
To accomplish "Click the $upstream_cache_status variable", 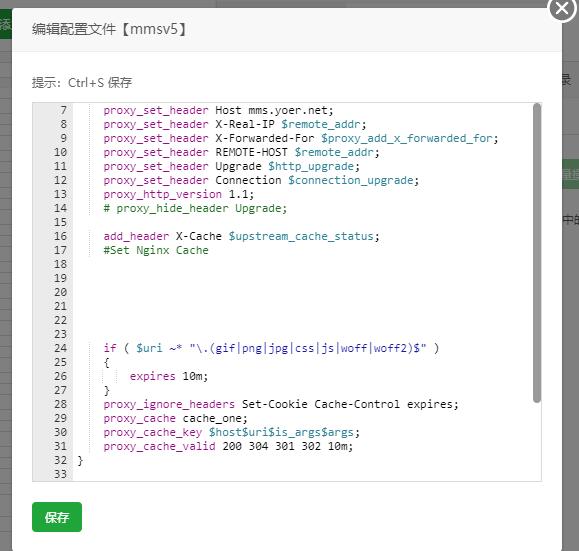I will click(x=301, y=236).
